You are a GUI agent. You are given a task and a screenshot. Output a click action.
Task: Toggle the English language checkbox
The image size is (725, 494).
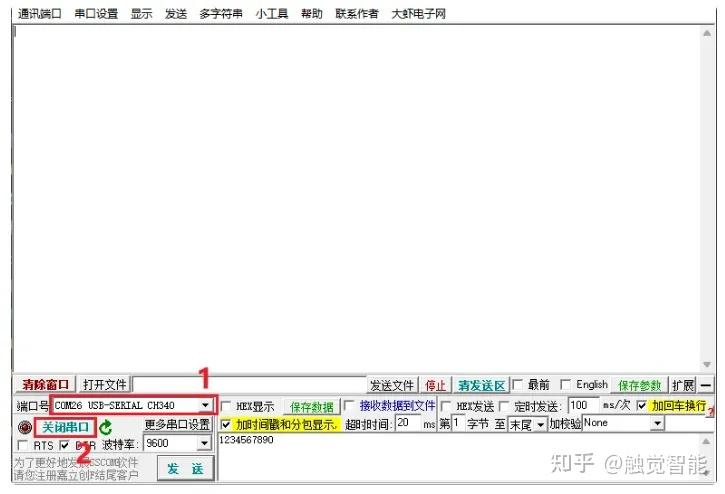point(565,384)
